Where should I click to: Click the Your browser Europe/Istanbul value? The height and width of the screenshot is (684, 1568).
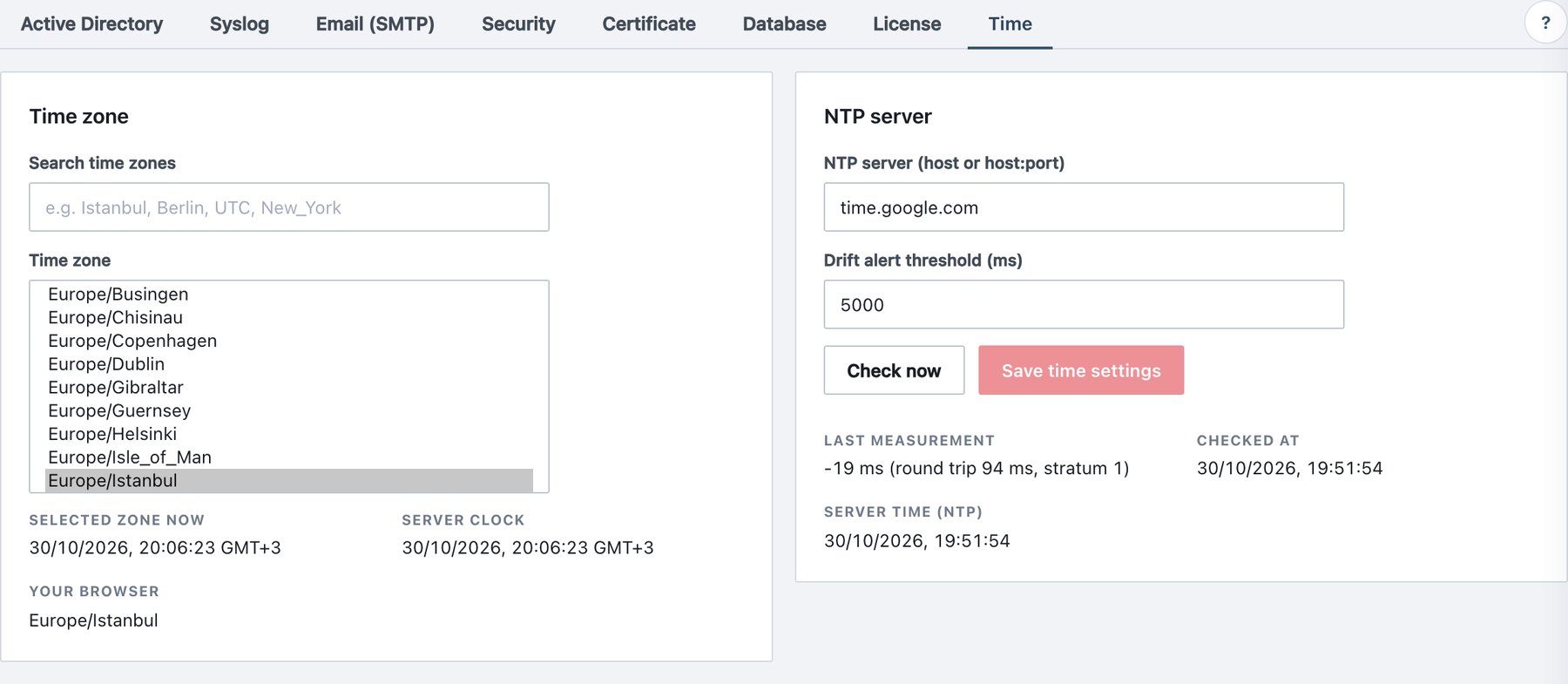(93, 620)
